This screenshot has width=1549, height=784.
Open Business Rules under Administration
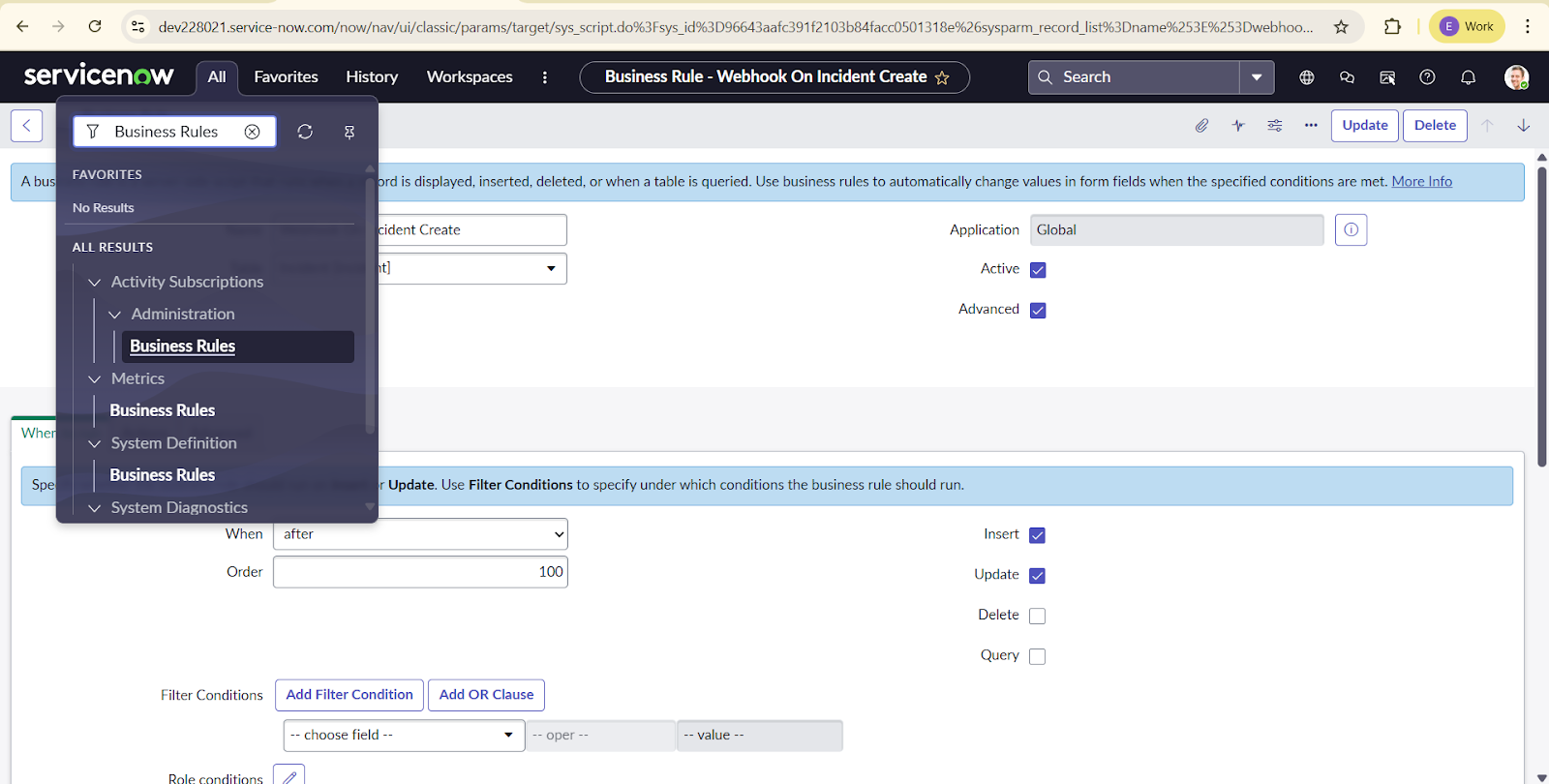[237, 347]
